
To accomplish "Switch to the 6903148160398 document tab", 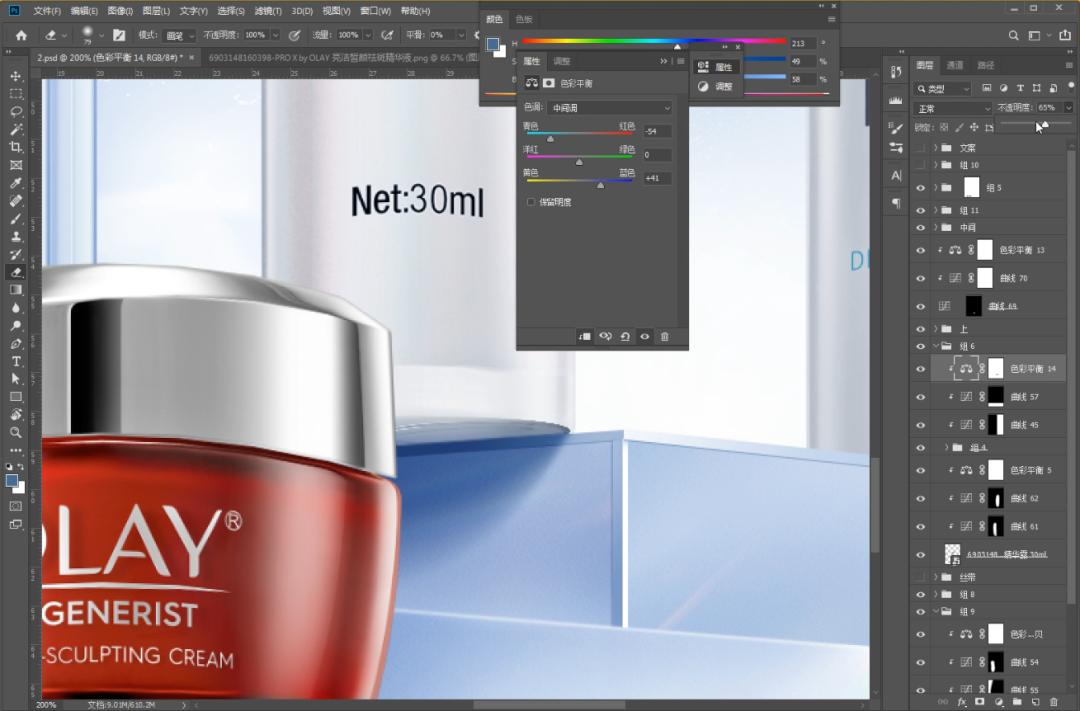I will pyautogui.click(x=343, y=57).
